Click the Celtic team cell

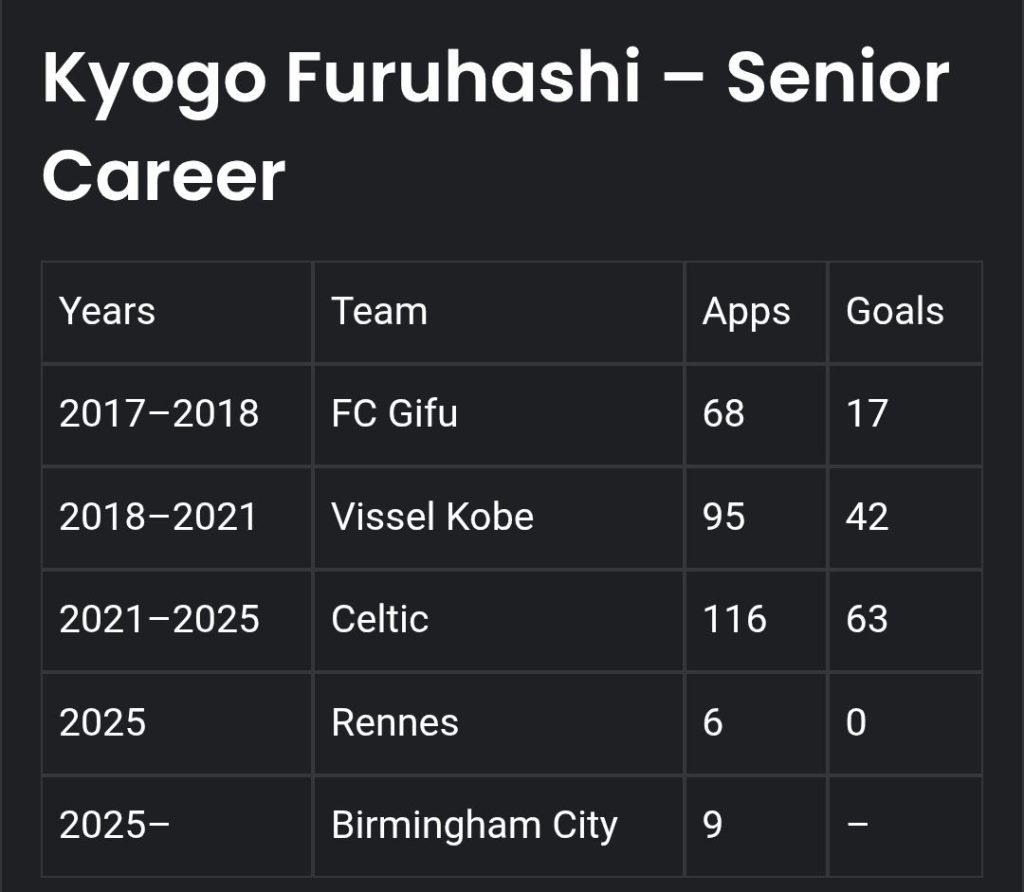click(x=499, y=620)
